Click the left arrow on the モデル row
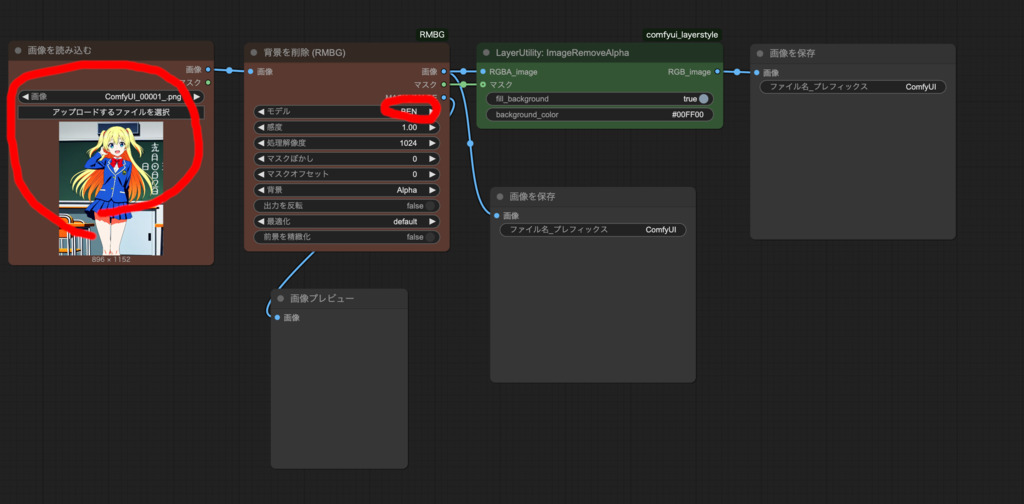This screenshot has height=504, width=1024. pyautogui.click(x=261, y=112)
